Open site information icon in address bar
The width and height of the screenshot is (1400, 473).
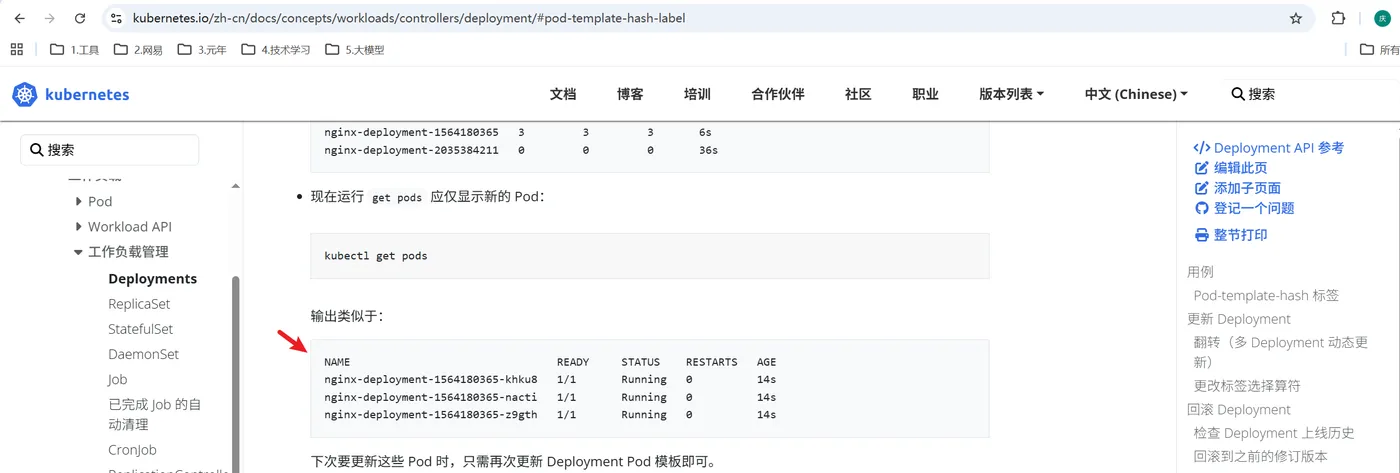click(116, 18)
